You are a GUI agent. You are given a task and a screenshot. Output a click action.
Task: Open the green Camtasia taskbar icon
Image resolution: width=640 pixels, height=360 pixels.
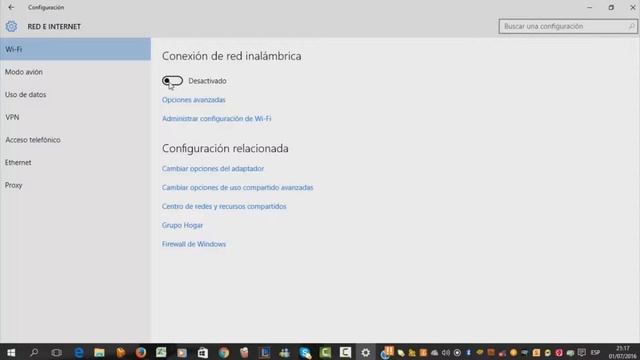[325, 352]
